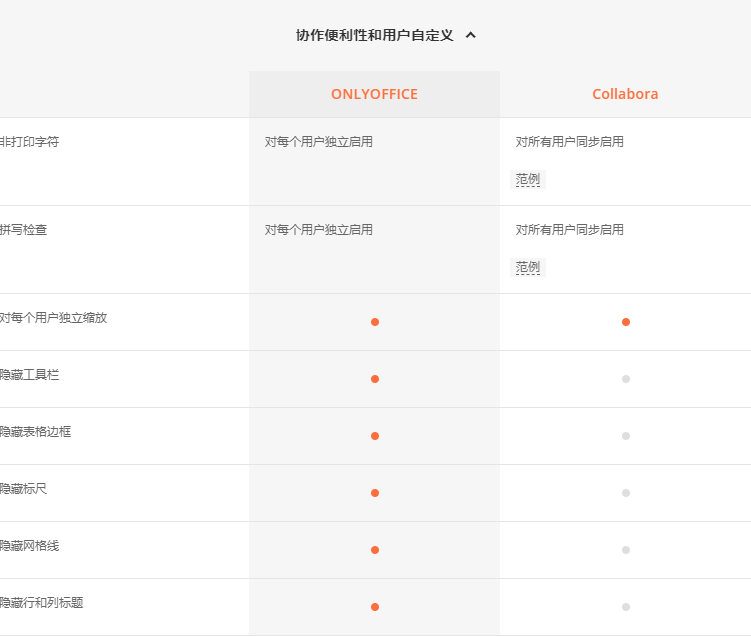Click Collabora grey dot for 隐藏网格线
The width and height of the screenshot is (751, 636).
626,550
